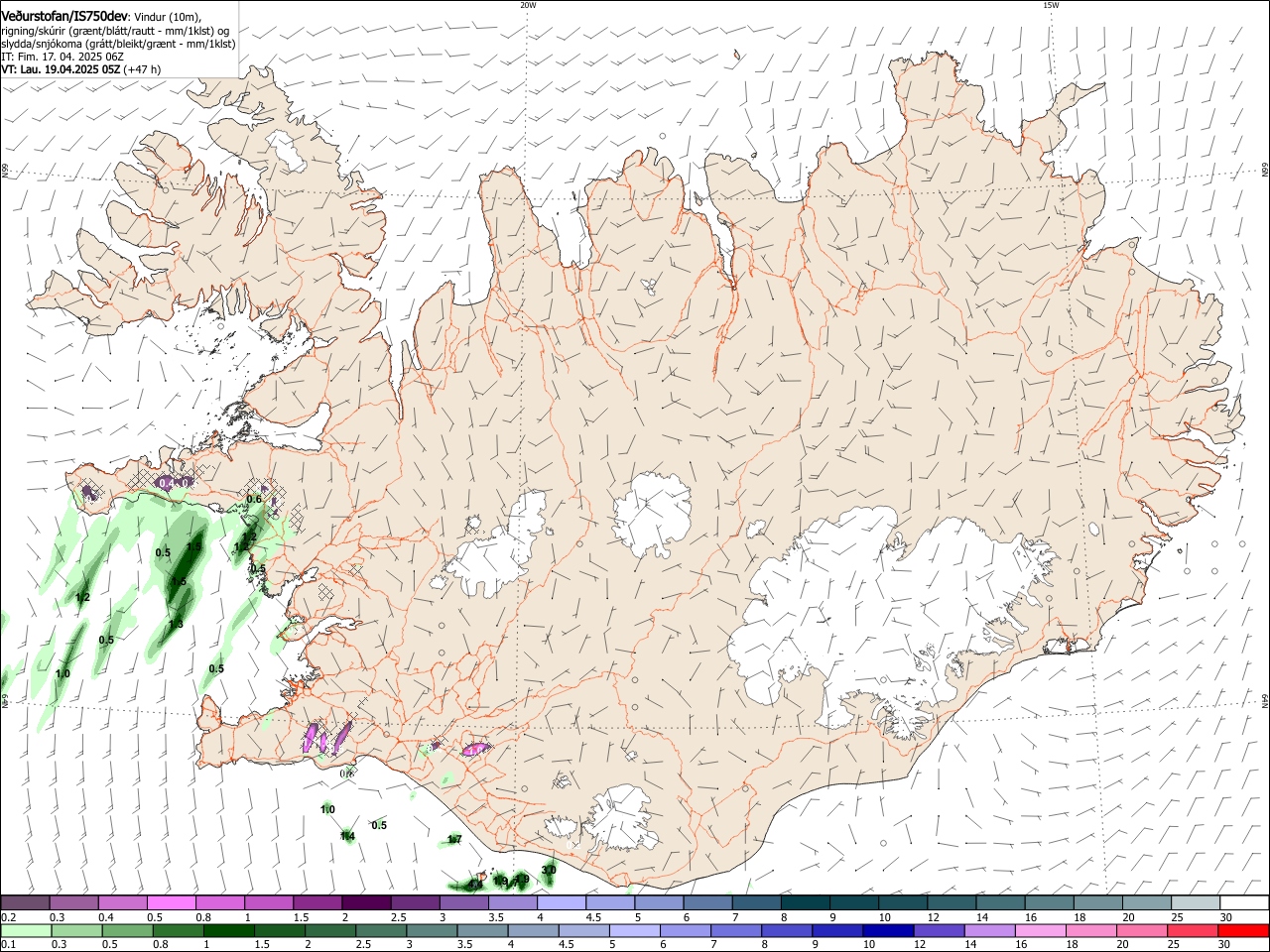Click the 0.6 precipitation value on Snæfellsnes
Screen dimensions: 1270x952
click(x=254, y=499)
